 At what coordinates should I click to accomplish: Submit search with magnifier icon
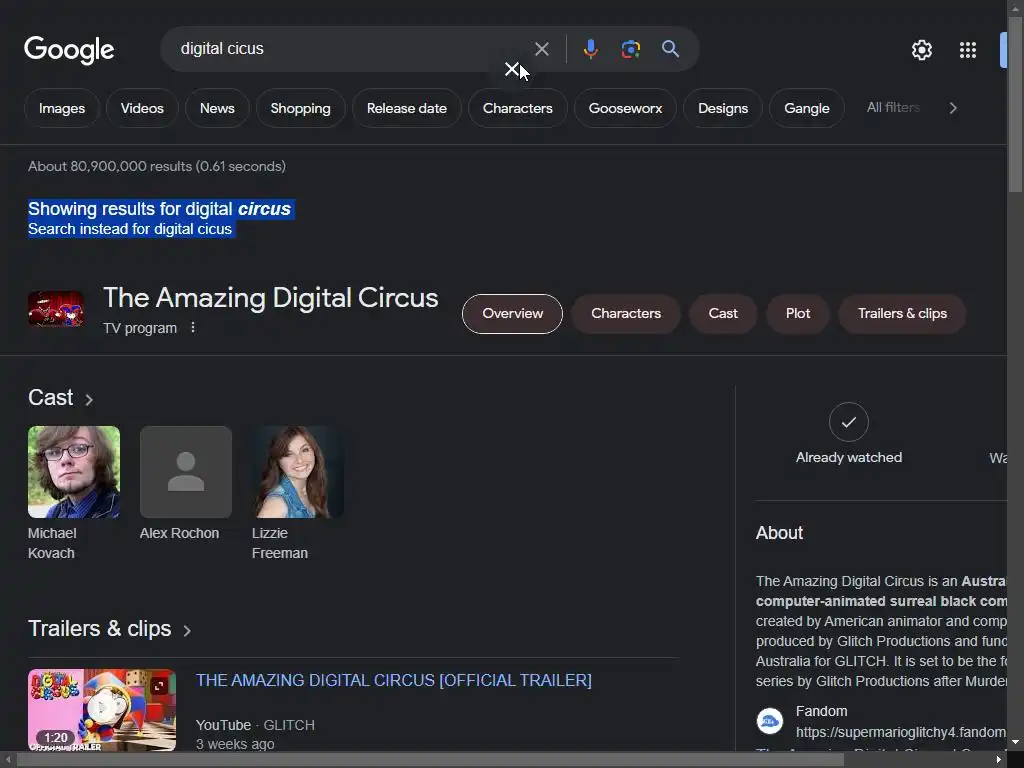coord(670,49)
